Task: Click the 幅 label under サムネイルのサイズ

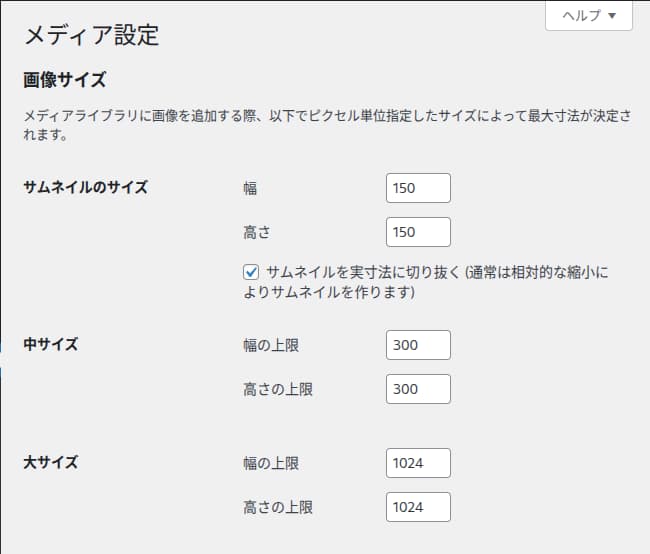Action: 250,188
